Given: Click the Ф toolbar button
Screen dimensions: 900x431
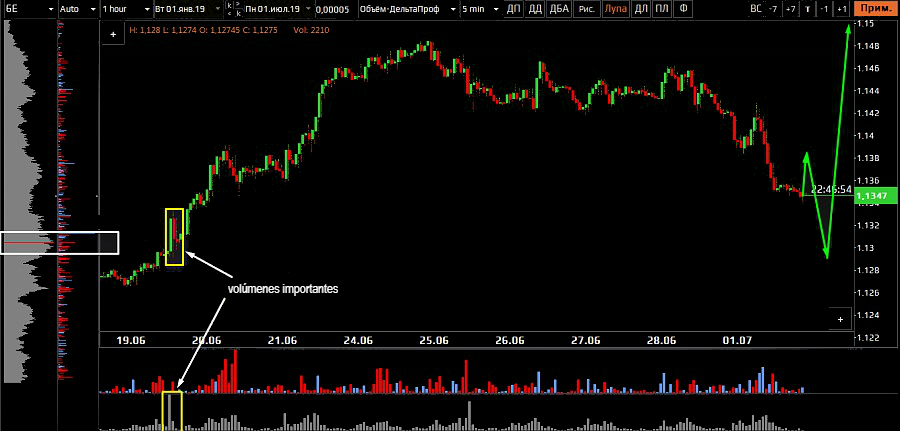Looking at the screenshot, I should coord(683,9).
